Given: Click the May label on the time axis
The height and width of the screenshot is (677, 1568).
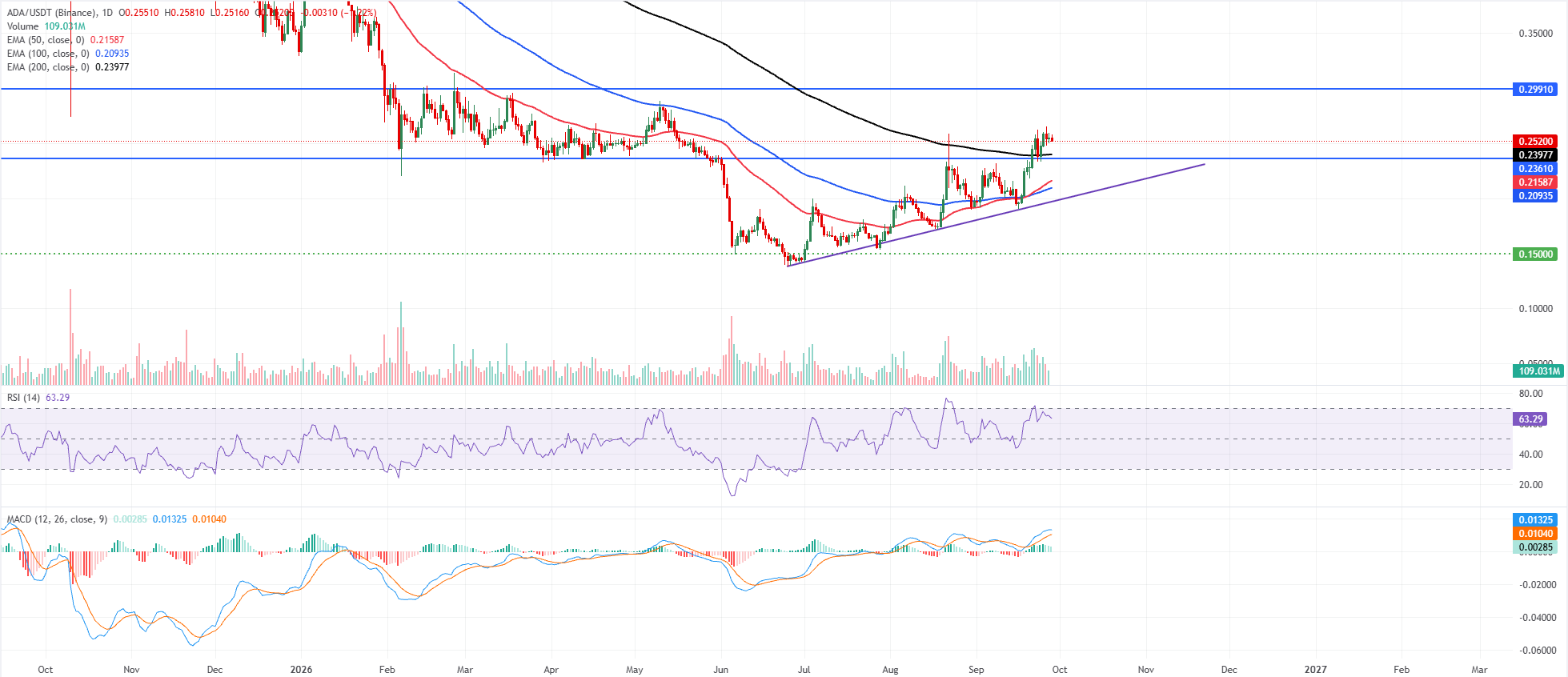Looking at the screenshot, I should 635,670.
